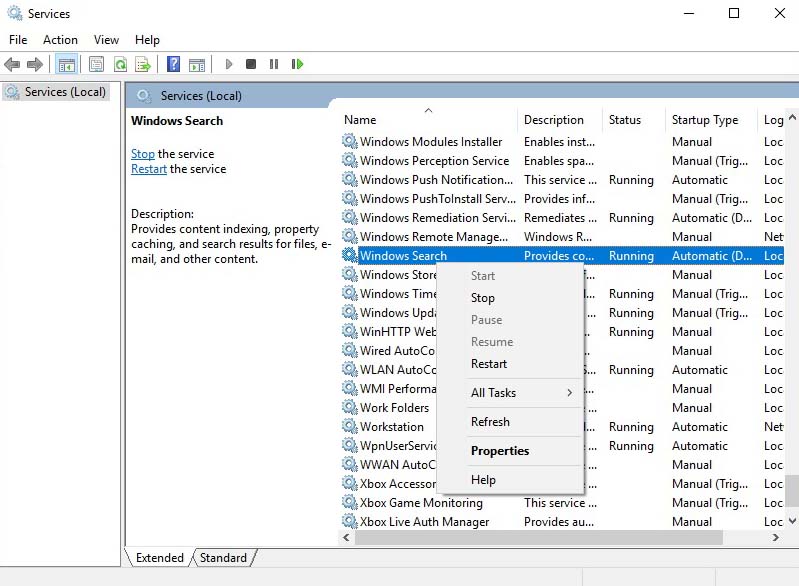The height and width of the screenshot is (586, 799).
Task: Click the Stop Service square icon
Action: 251,64
